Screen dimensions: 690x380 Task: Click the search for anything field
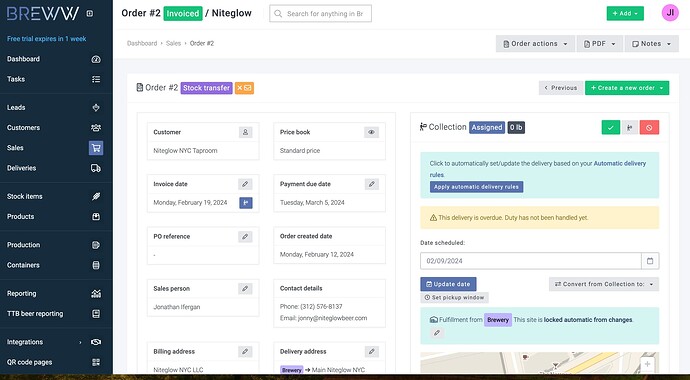pyautogui.click(x=320, y=14)
